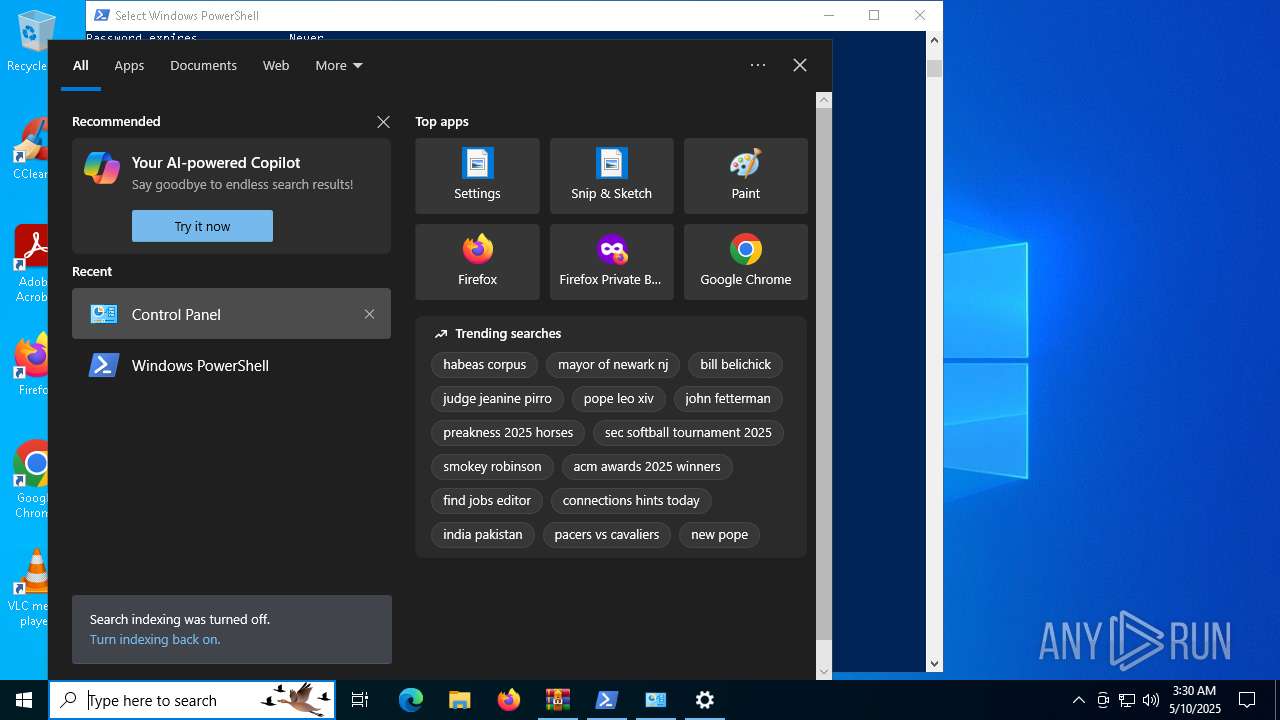
Task: Switch to the Documents search tab
Action: (203, 65)
